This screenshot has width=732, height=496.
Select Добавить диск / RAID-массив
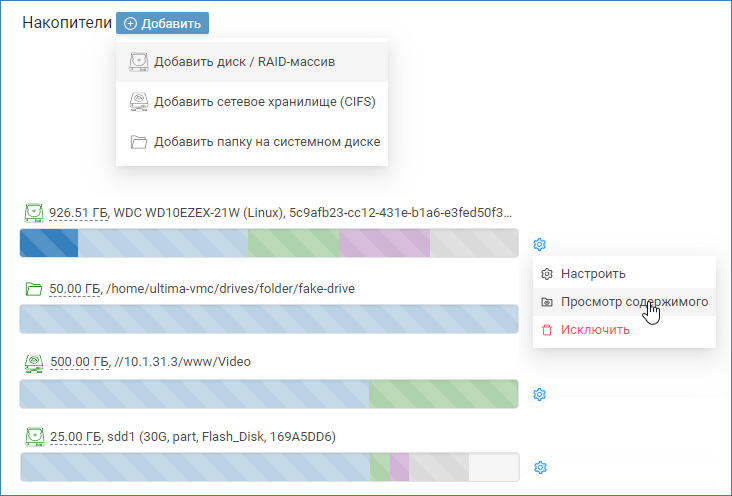[243, 62]
